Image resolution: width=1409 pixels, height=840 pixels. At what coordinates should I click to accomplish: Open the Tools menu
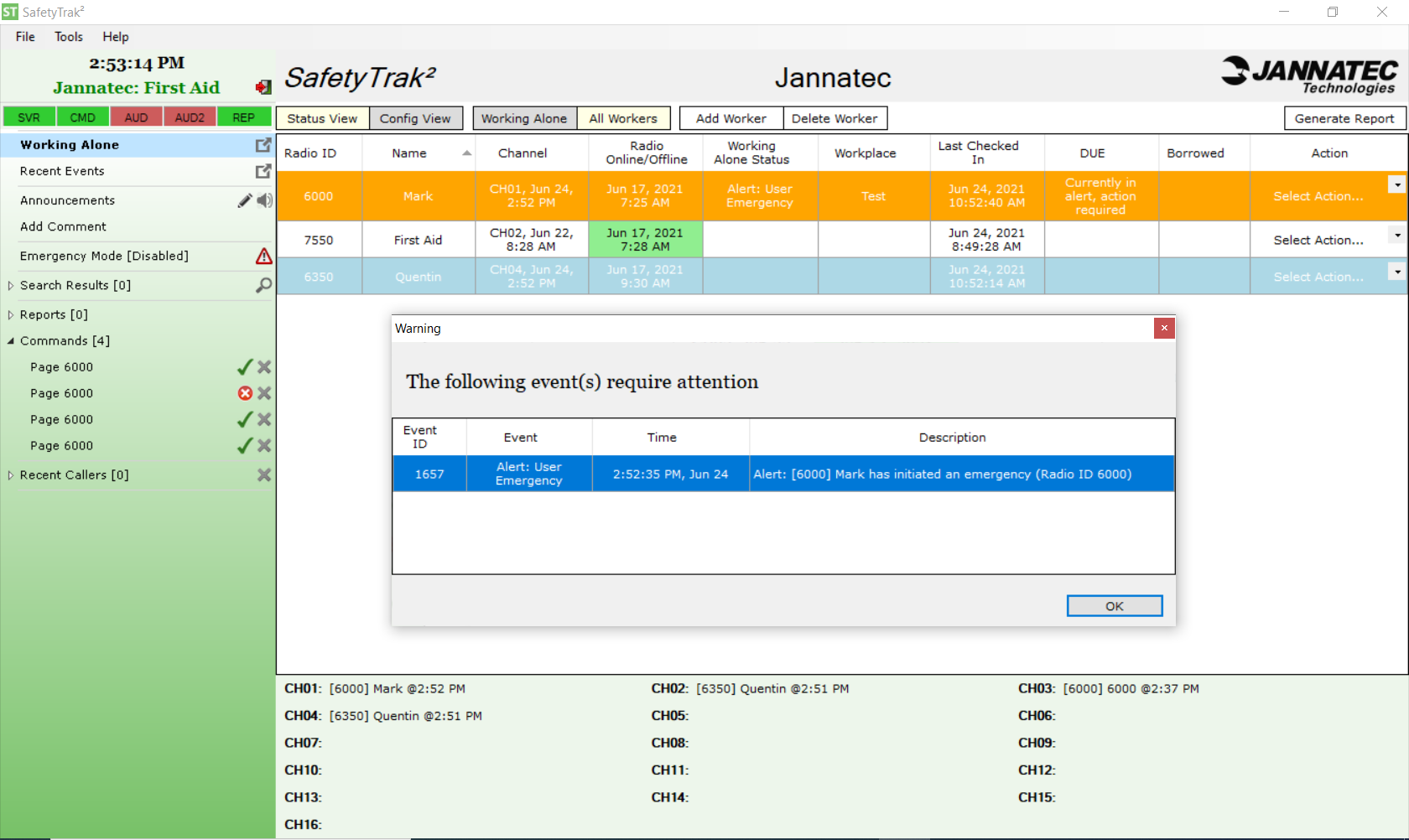69,37
